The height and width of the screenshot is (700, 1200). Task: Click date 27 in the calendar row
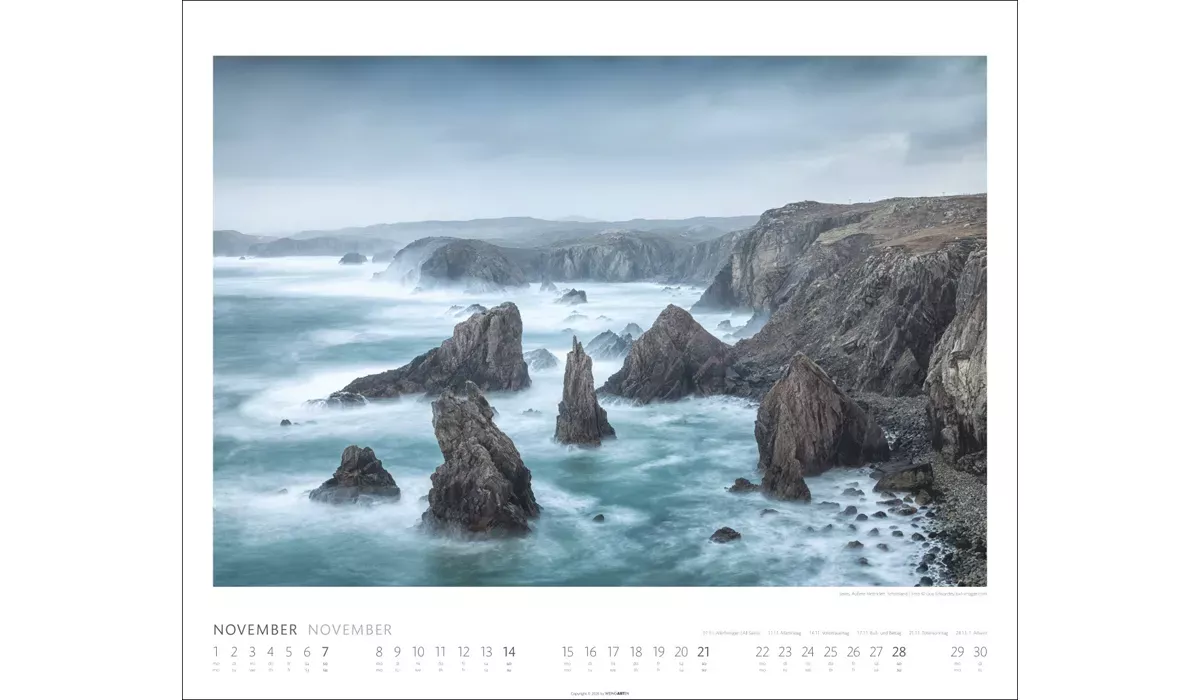876,652
